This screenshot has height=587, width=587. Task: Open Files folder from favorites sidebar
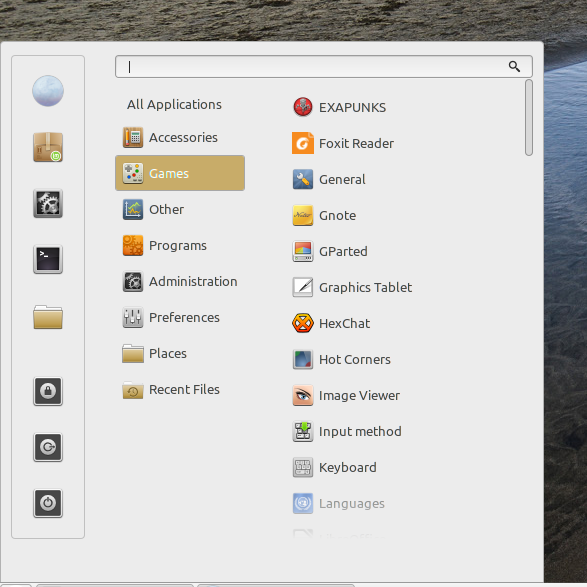[x=48, y=317]
